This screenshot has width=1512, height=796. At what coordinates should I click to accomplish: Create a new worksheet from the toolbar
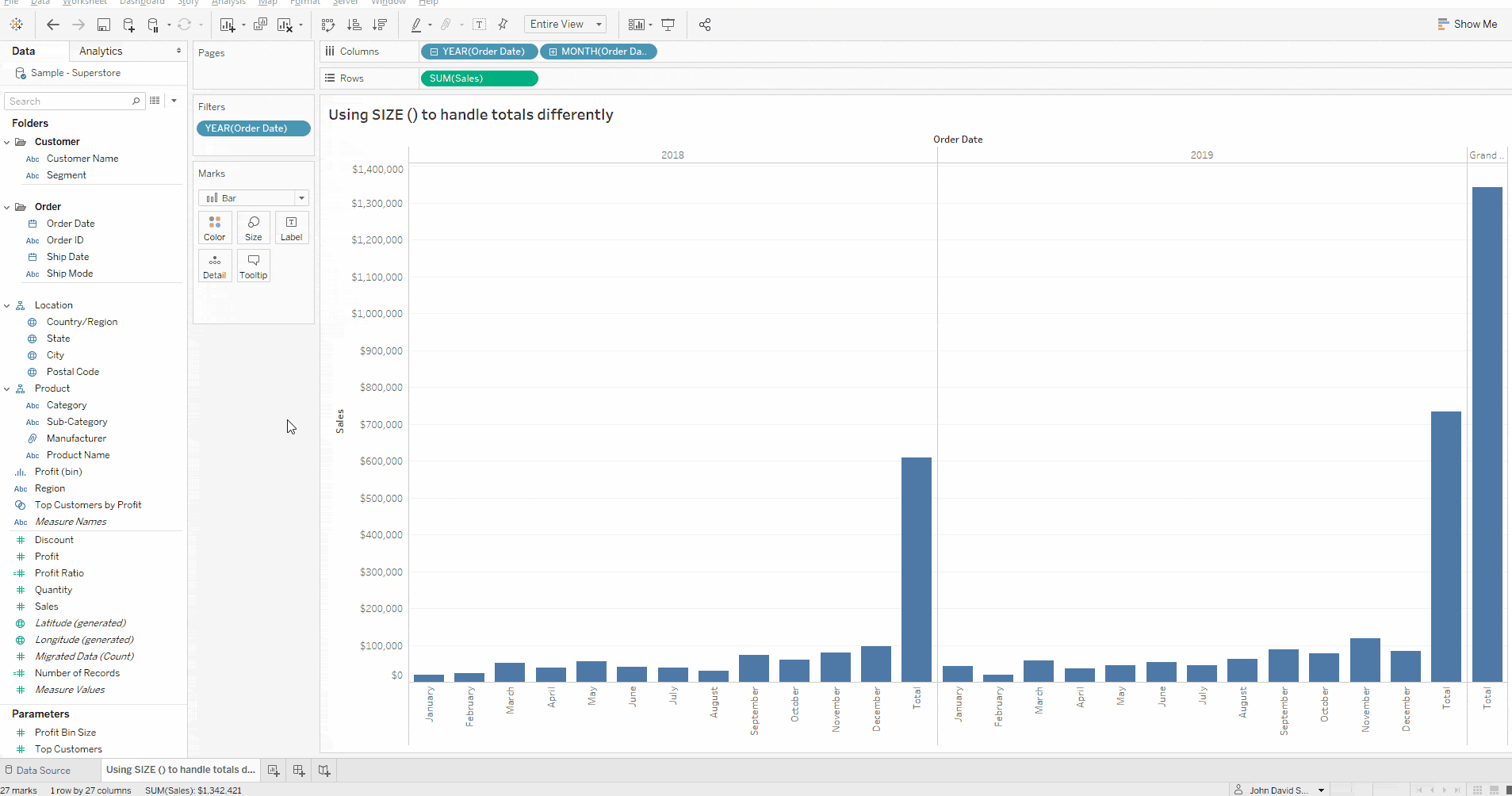[228, 25]
